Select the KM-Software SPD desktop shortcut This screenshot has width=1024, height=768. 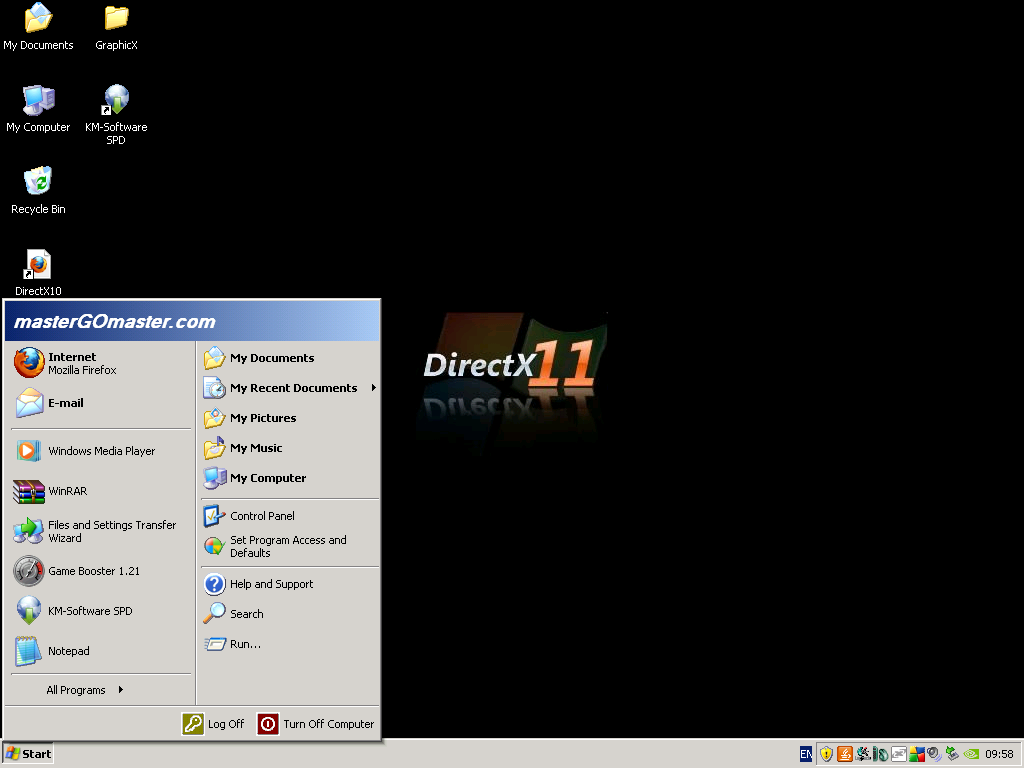coord(116,115)
